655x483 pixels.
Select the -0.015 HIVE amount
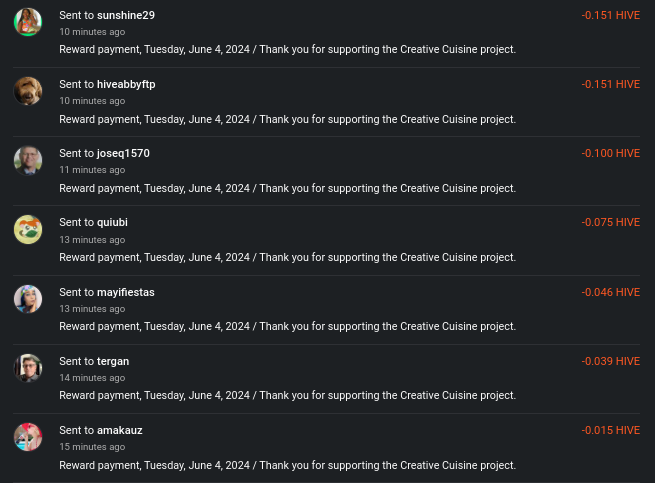coord(610,430)
